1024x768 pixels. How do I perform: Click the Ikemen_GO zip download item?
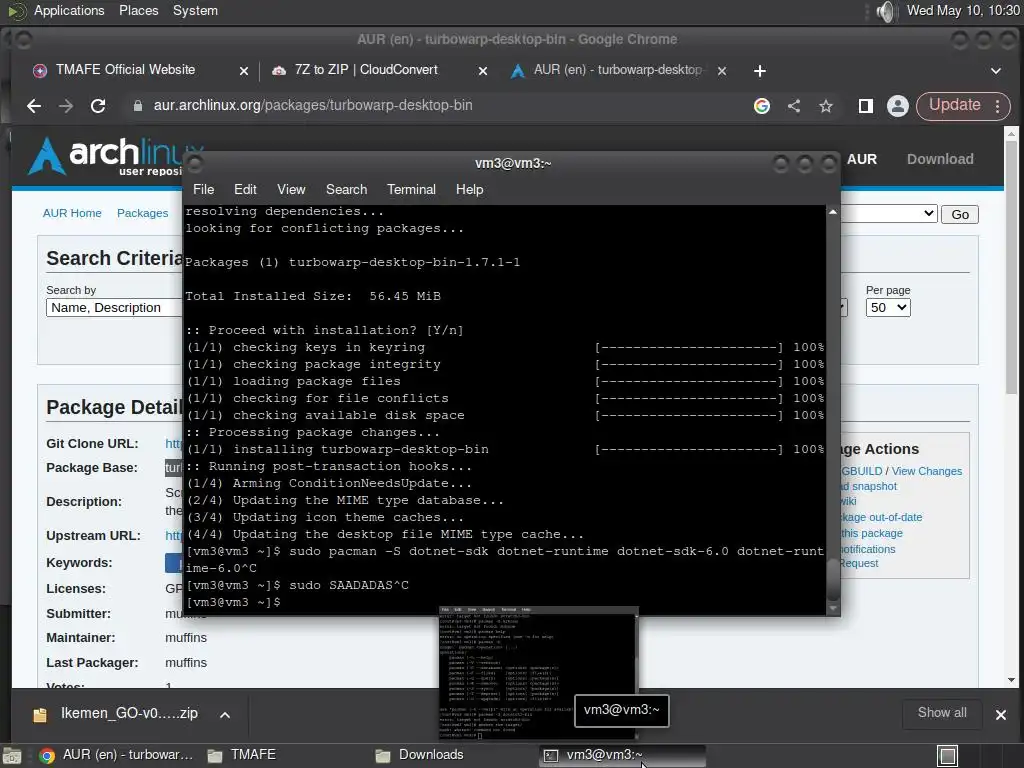[x=129, y=713]
